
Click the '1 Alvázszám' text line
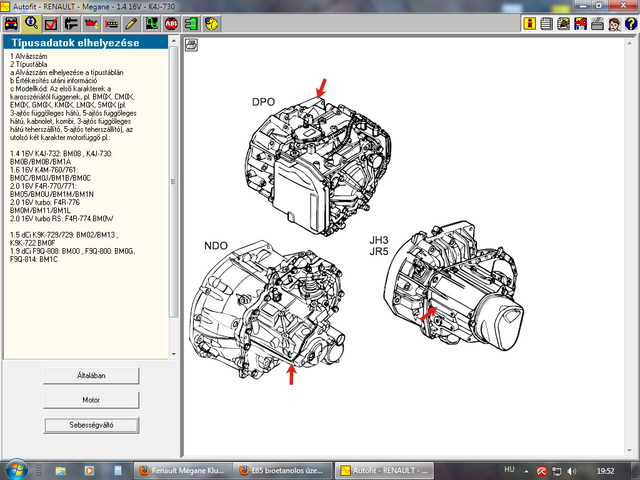(x=29, y=56)
